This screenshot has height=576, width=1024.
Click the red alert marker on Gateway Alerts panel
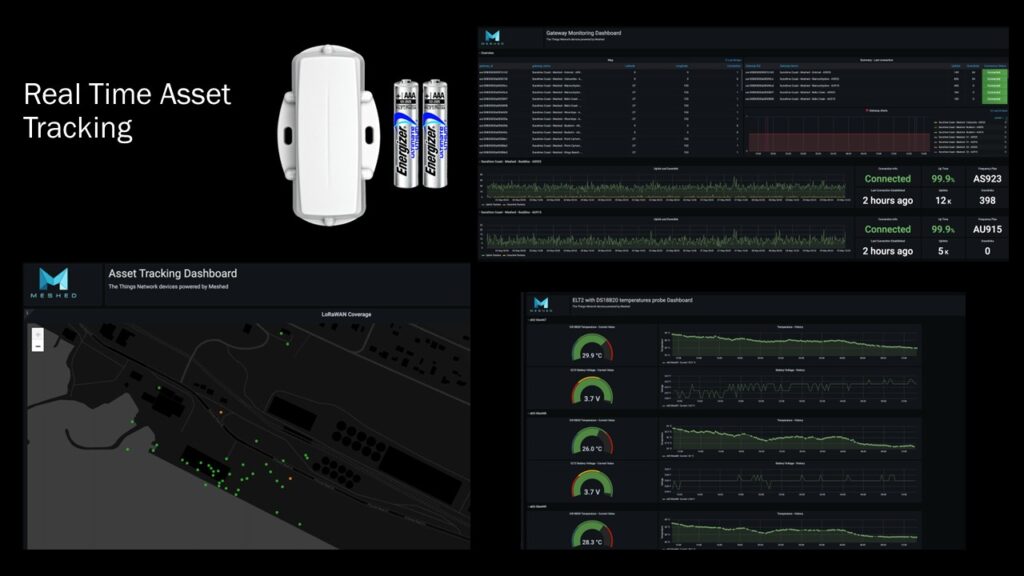point(866,110)
